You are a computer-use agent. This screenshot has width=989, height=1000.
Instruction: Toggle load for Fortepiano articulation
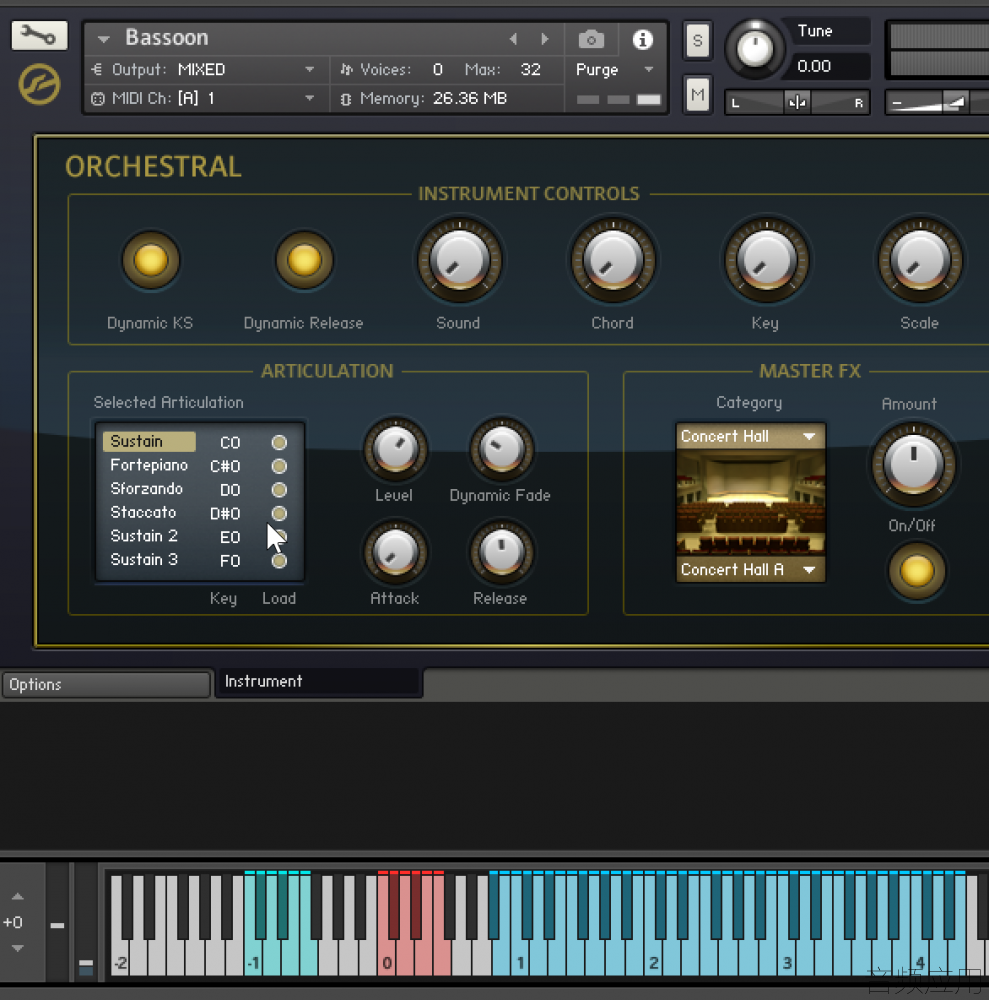click(279, 466)
